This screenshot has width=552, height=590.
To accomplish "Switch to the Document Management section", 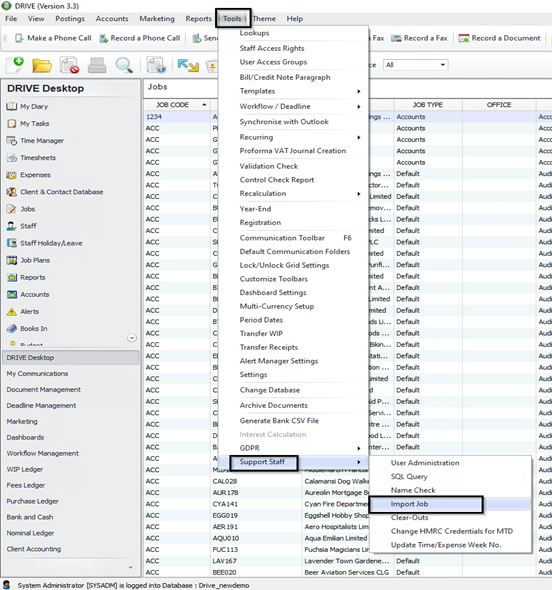I will click(44, 389).
